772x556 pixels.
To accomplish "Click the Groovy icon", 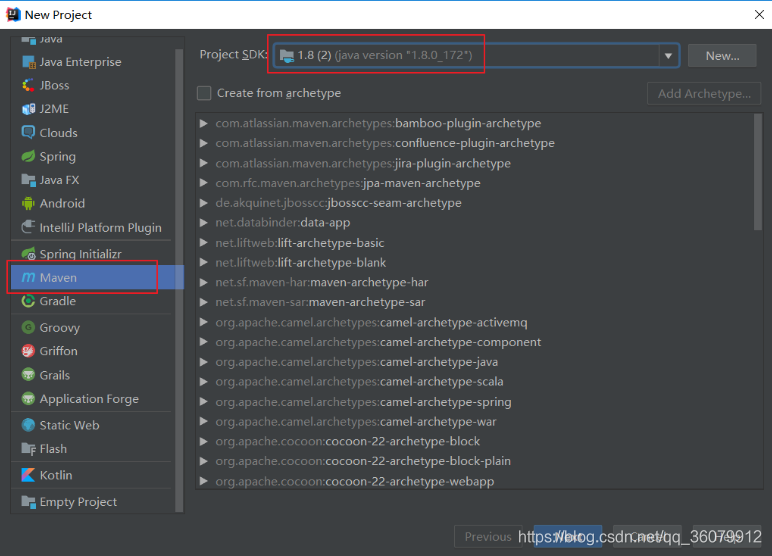I will 29,327.
